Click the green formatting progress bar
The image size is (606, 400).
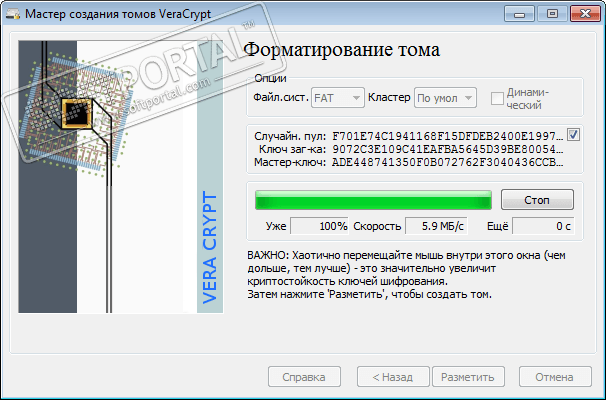click(x=373, y=200)
